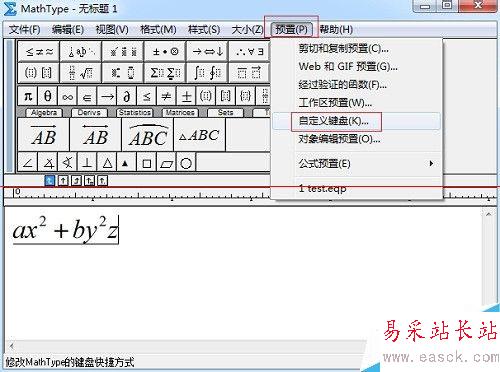This screenshot has width=500, height=372.
Task: Insert the double-arrow AB template
Action: tap(96, 135)
